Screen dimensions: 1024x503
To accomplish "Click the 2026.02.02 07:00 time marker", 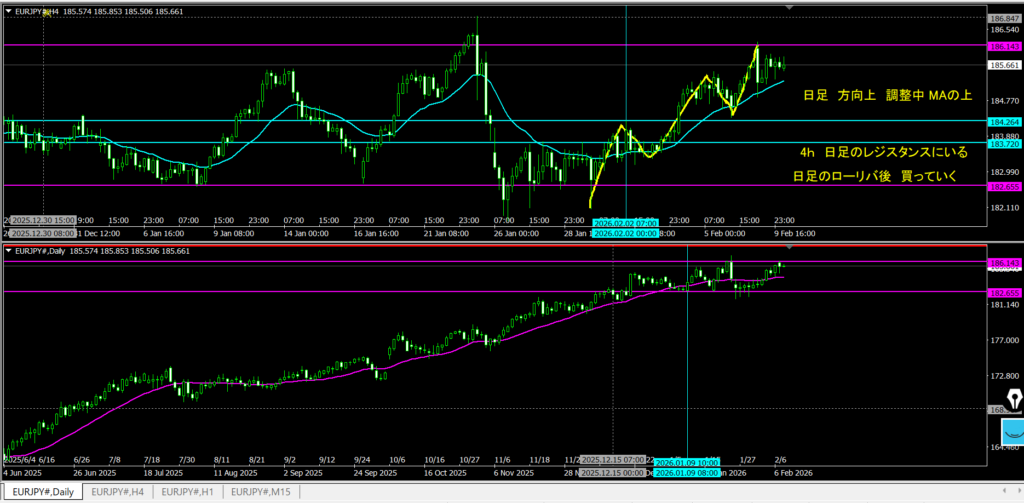I will tap(625, 223).
